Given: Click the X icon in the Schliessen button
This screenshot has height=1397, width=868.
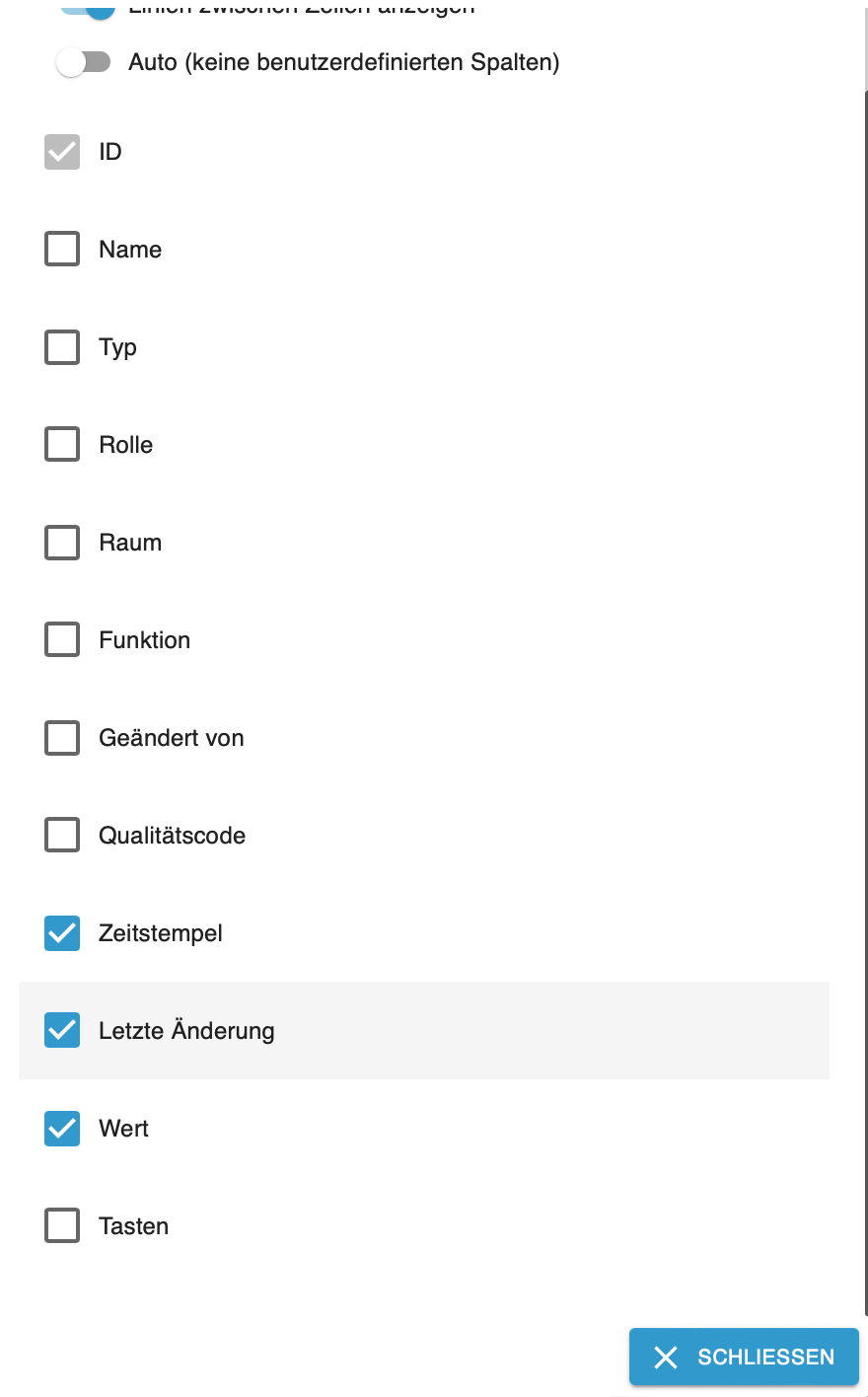Looking at the screenshot, I should click(x=666, y=1358).
